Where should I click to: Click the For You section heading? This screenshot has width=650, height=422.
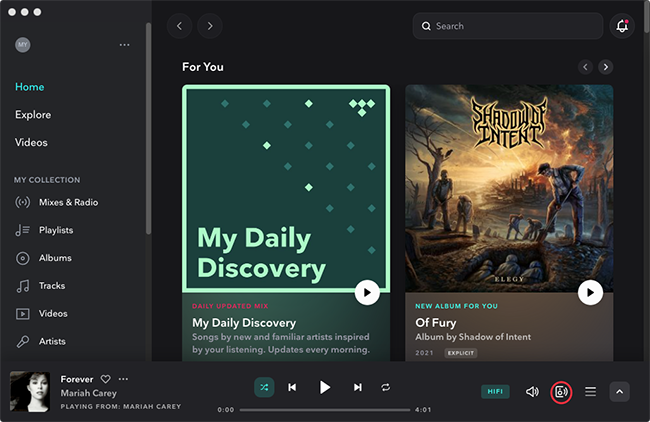203,67
